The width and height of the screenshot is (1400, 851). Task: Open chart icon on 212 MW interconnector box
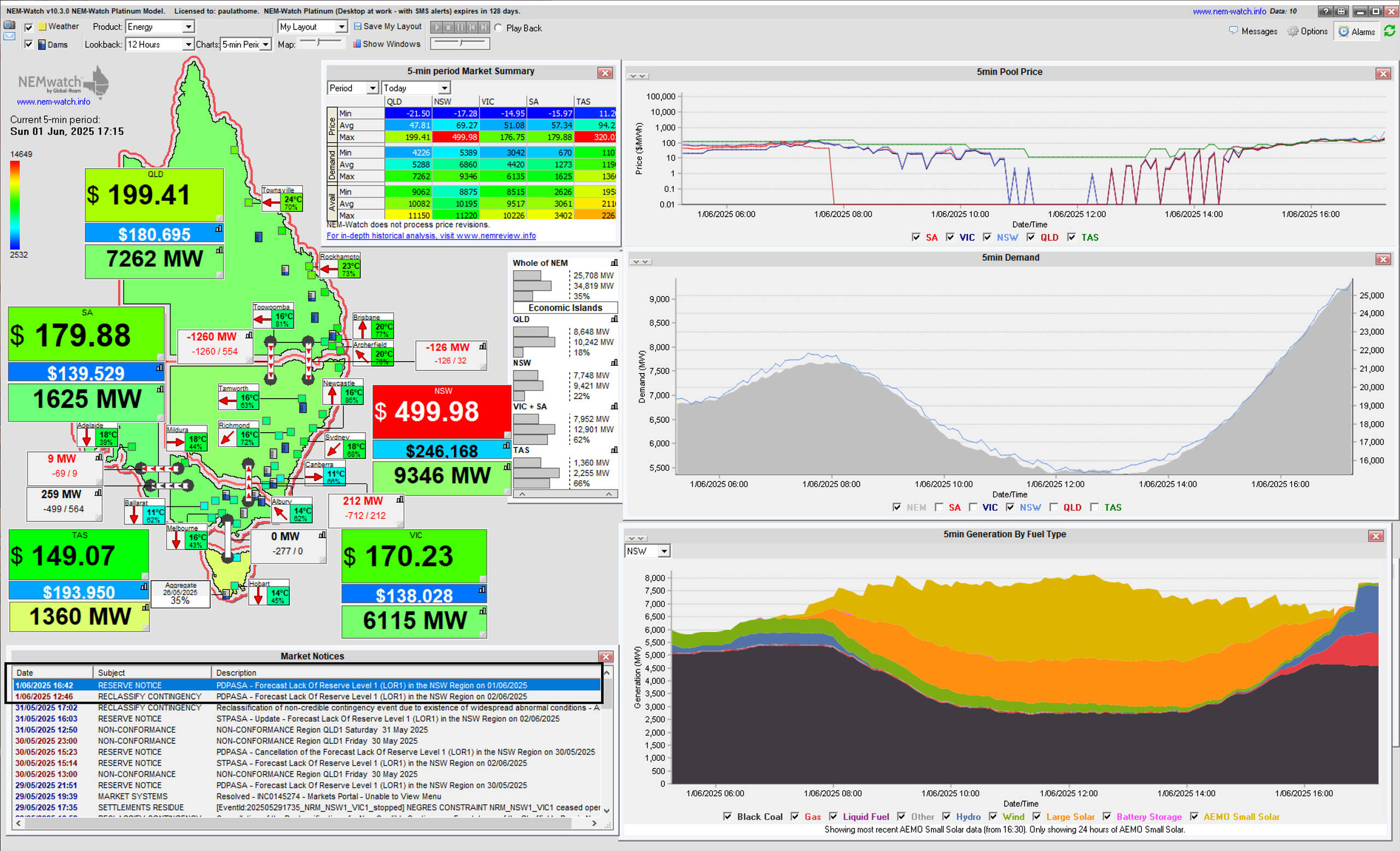tap(400, 499)
